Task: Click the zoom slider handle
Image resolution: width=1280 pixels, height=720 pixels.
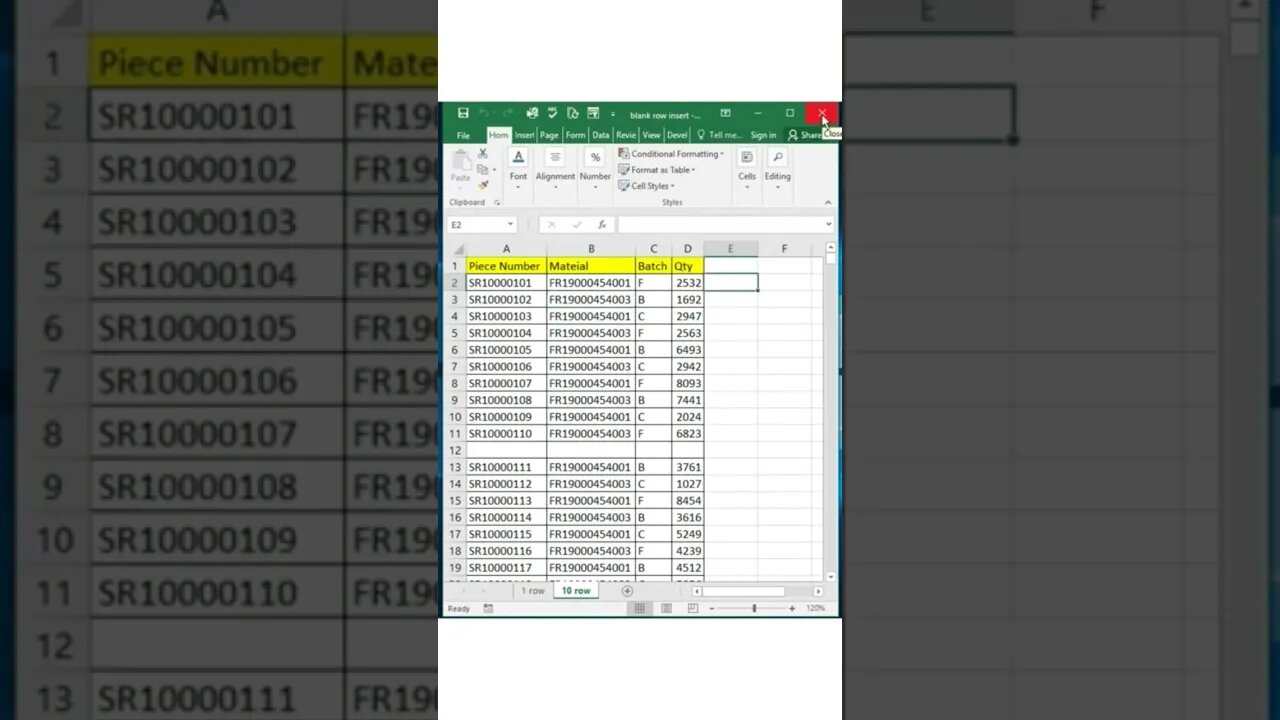Action: [x=754, y=608]
